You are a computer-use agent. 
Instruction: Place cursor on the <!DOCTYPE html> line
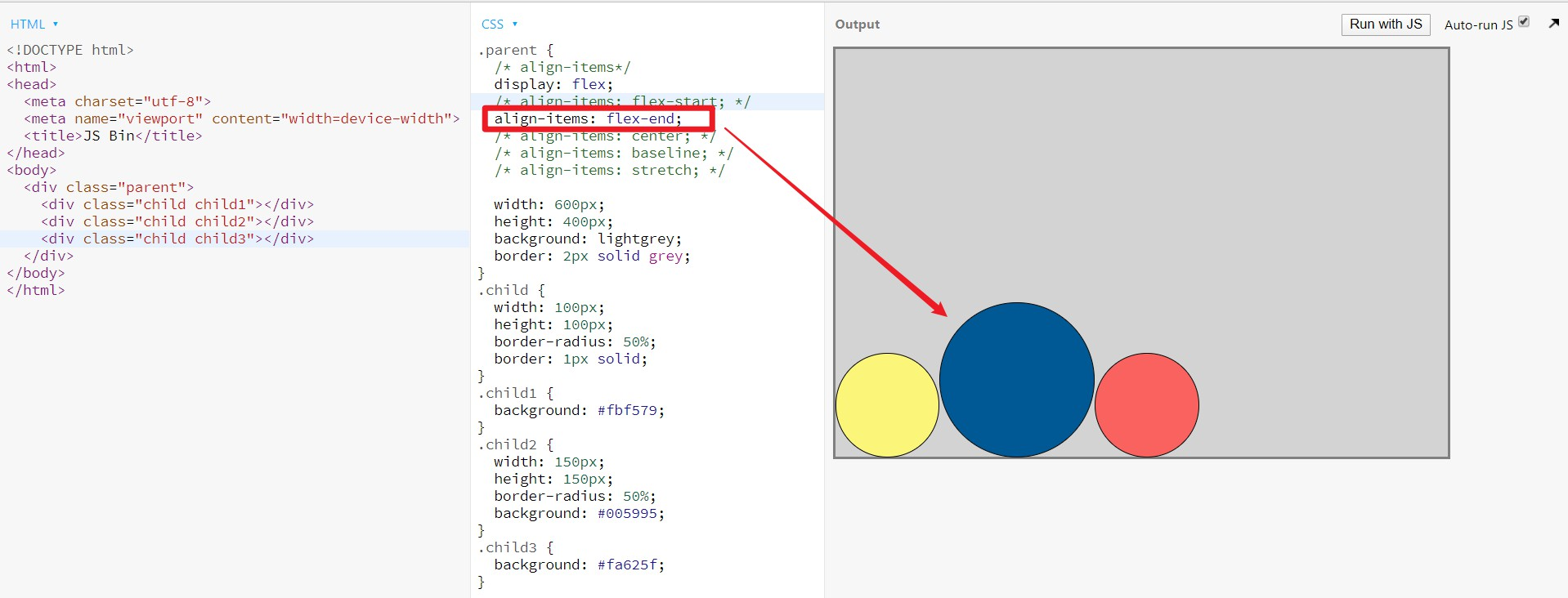tap(70, 50)
